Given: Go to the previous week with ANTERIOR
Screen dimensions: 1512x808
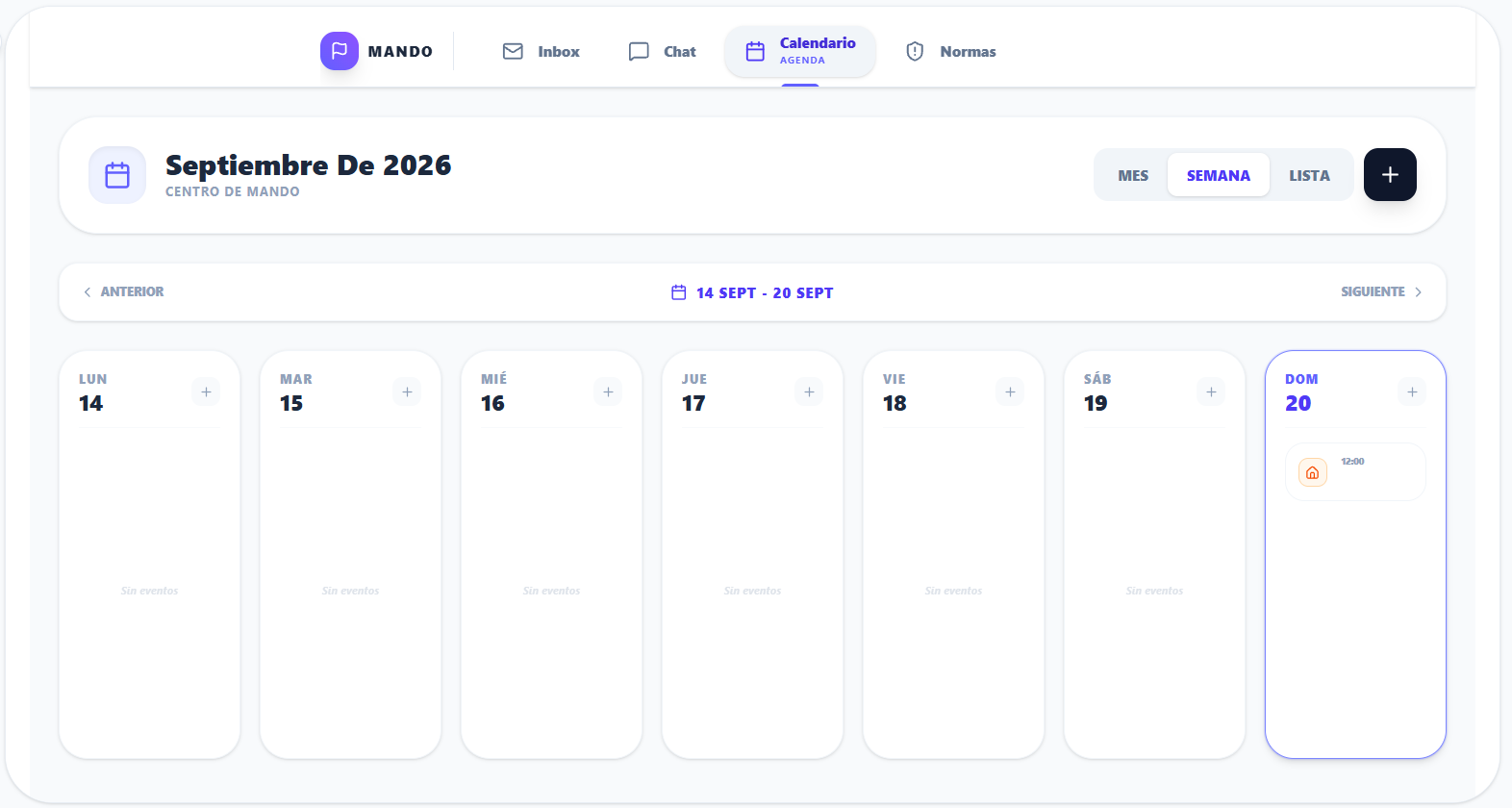Looking at the screenshot, I should coord(123,291).
